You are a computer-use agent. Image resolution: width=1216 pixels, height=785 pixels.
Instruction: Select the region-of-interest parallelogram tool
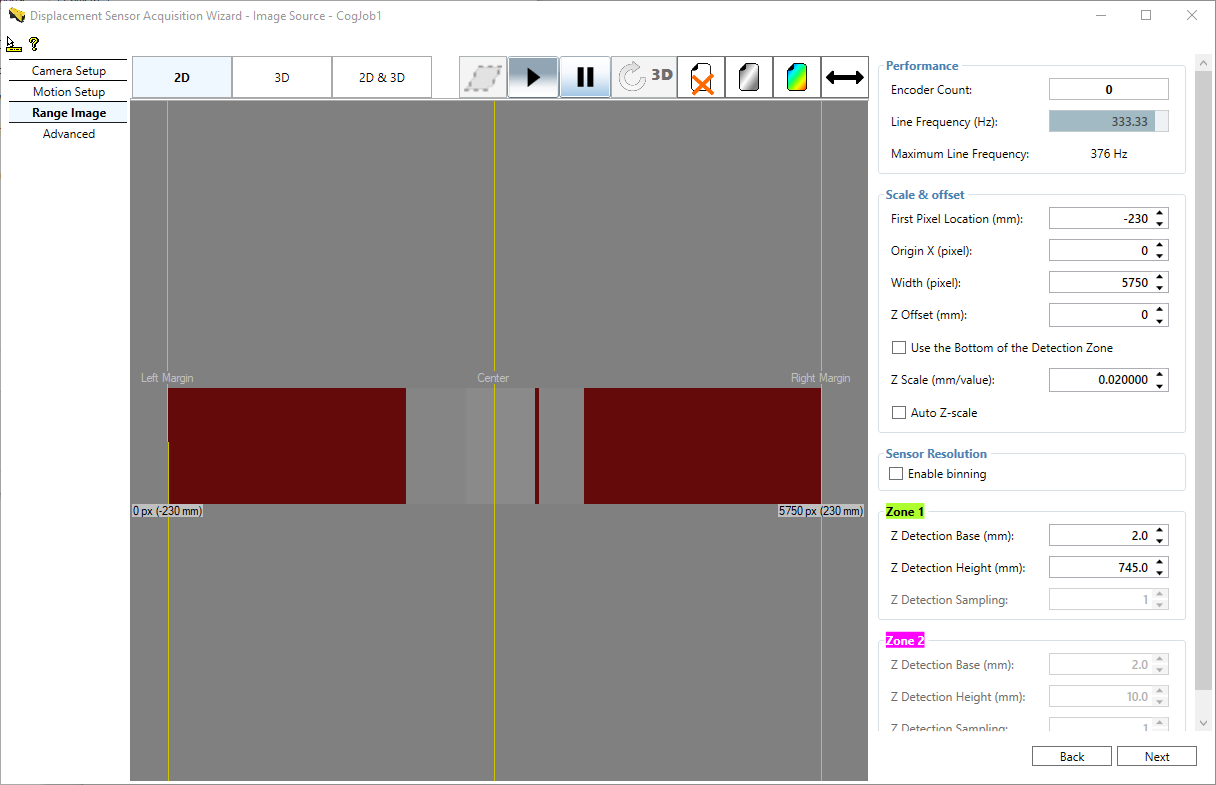pos(483,77)
